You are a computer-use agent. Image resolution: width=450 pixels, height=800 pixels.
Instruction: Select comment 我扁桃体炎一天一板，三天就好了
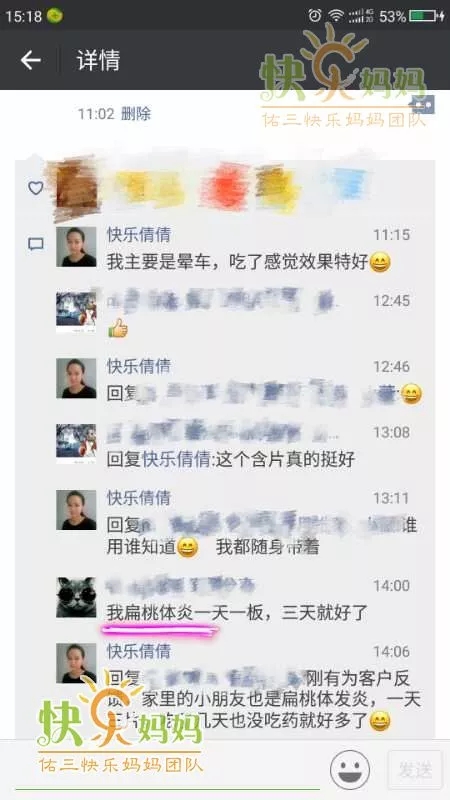coord(237,612)
